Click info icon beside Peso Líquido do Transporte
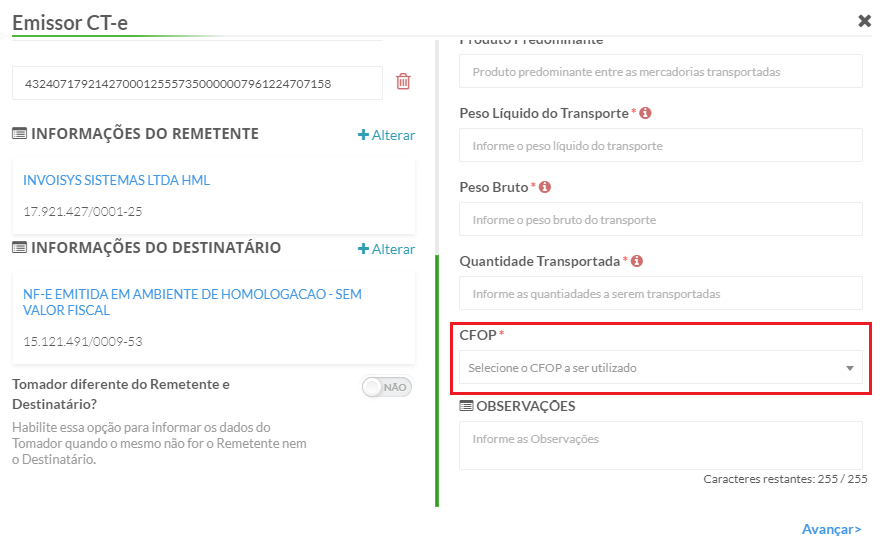The image size is (880, 549). (645, 113)
